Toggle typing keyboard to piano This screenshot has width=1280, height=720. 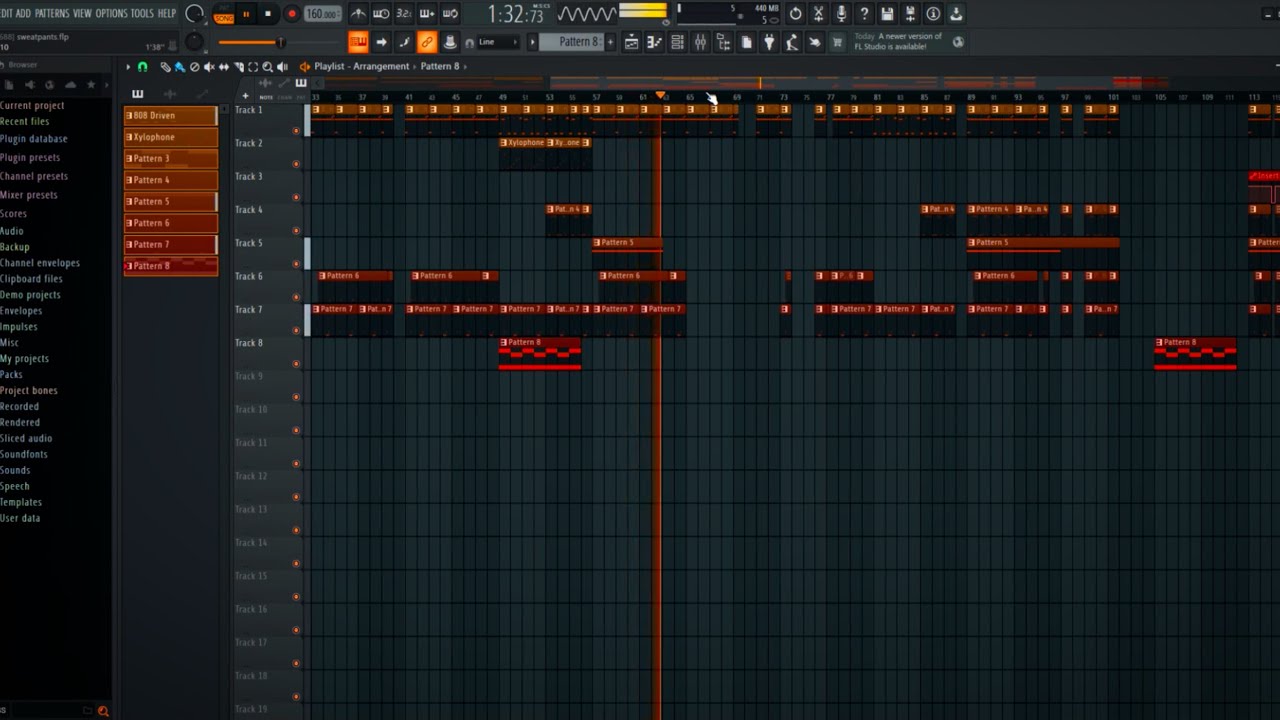pyautogui.click(x=358, y=42)
